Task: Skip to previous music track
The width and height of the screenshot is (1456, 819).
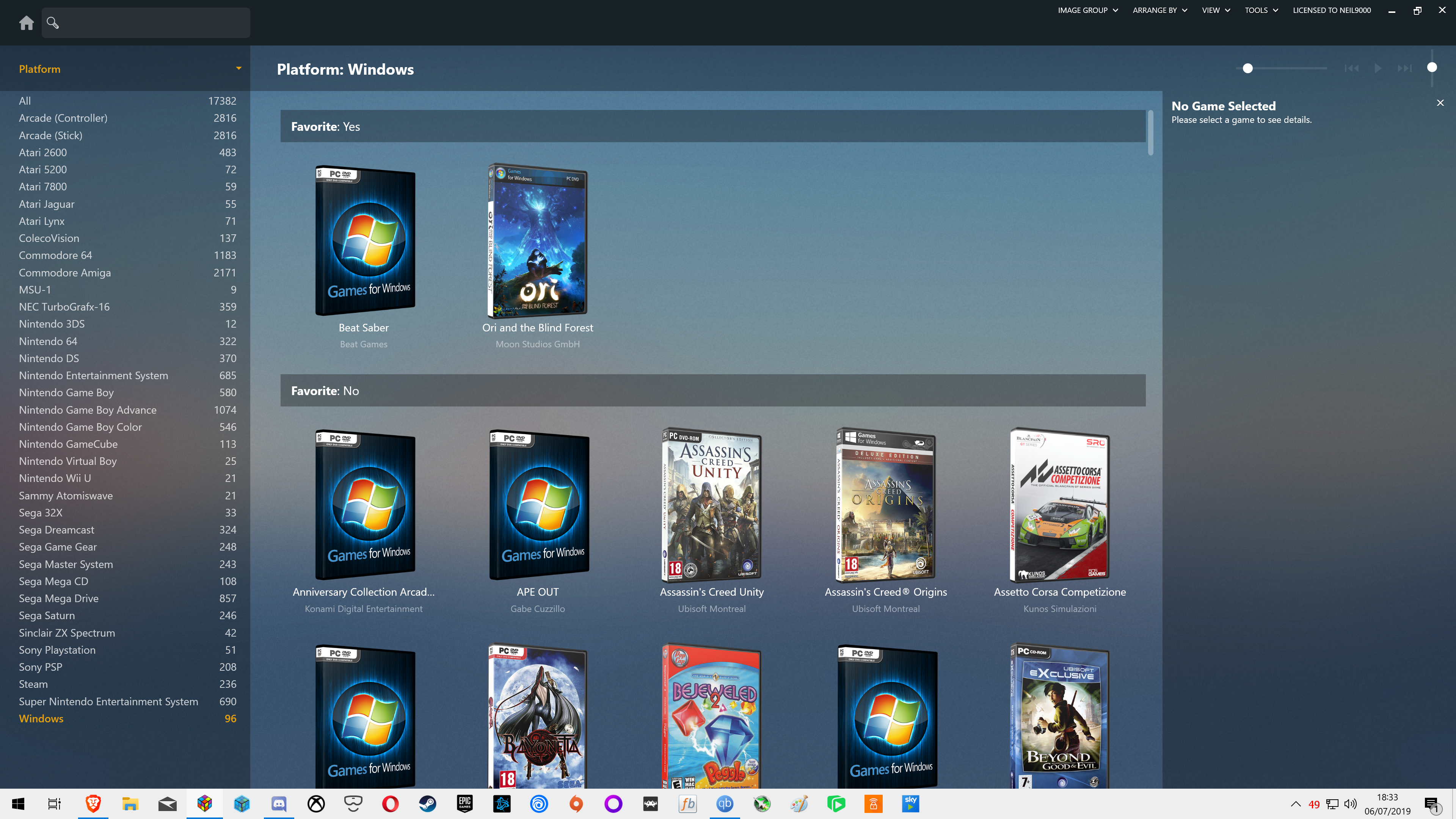Action: click(1351, 68)
